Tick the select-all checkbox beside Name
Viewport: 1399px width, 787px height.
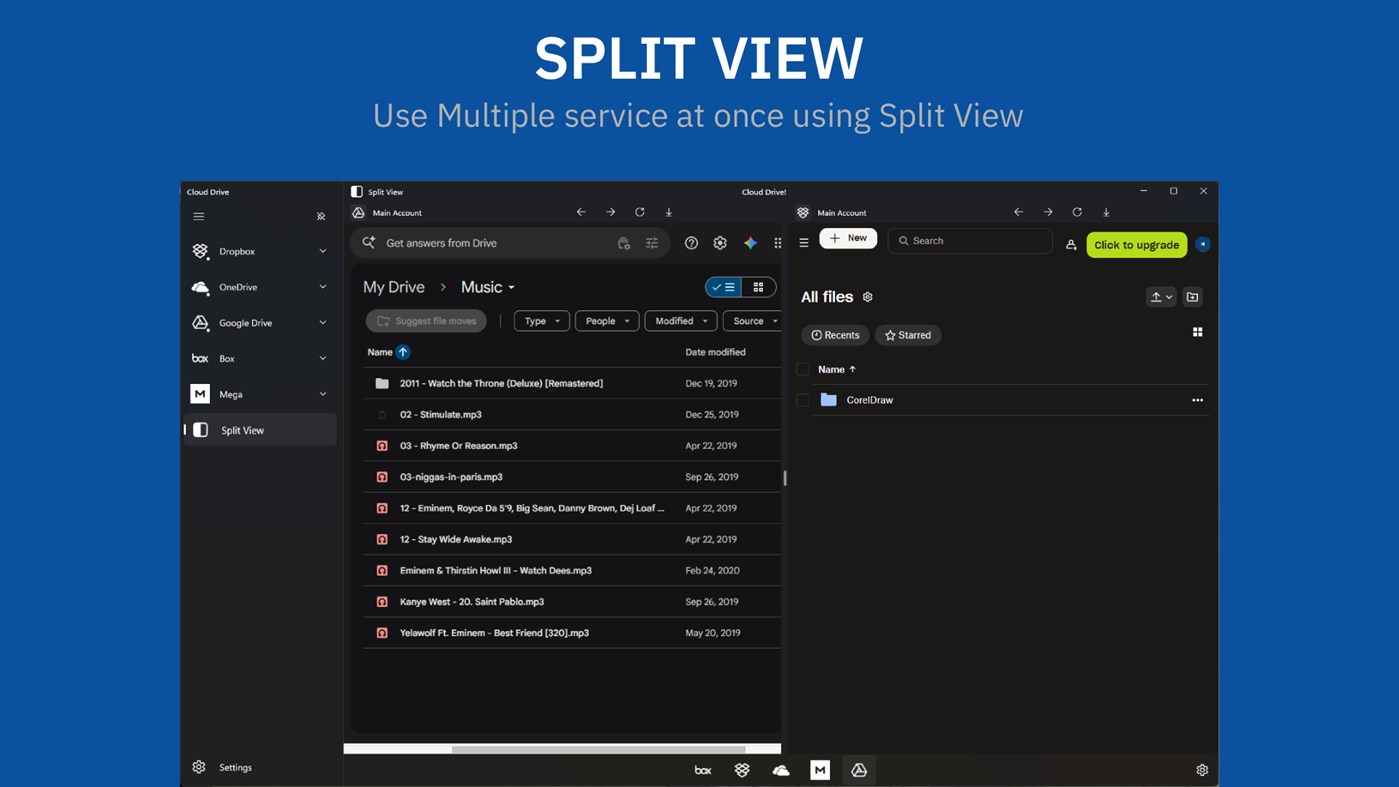point(803,369)
